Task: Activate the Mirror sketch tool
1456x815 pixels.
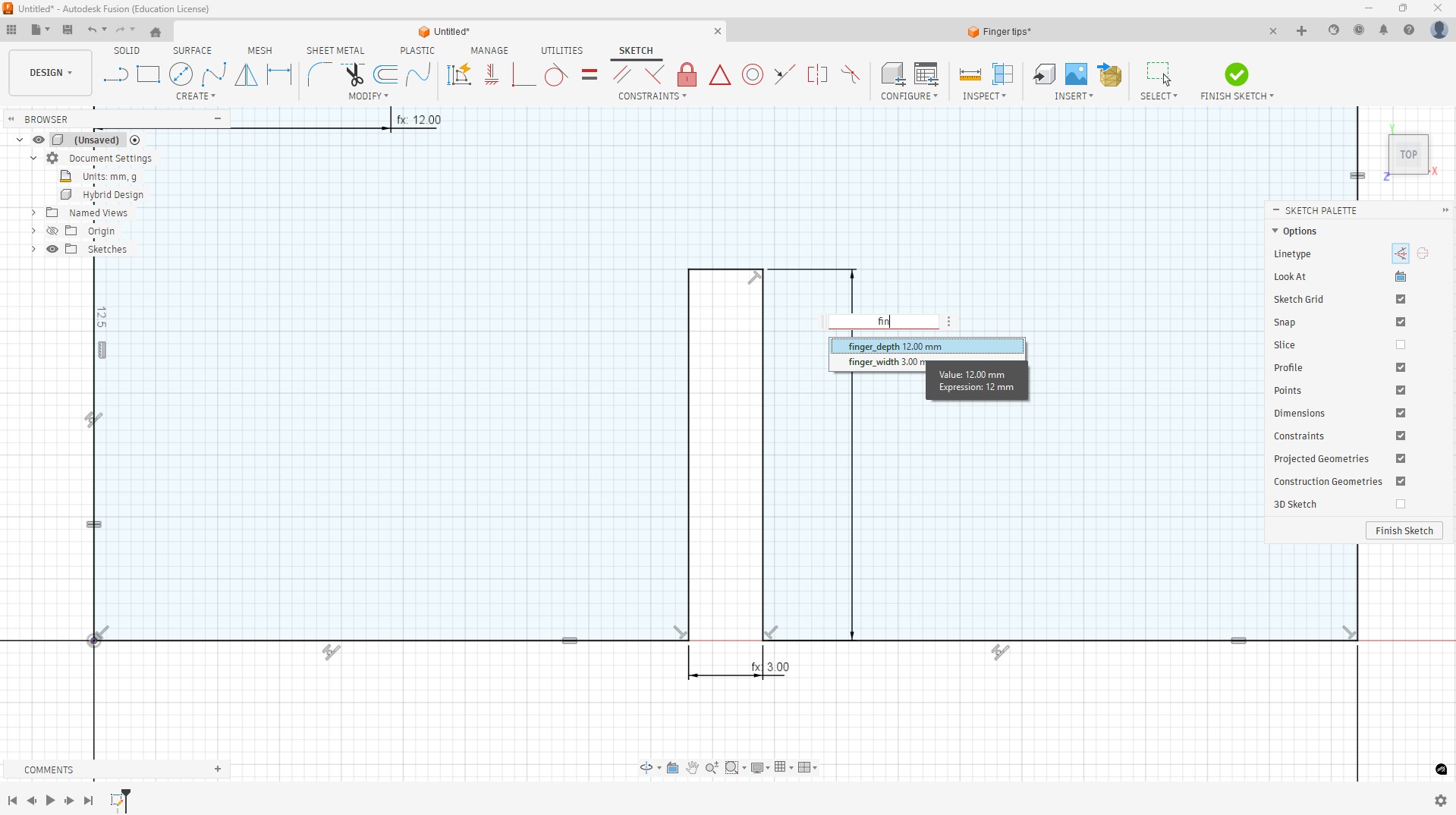Action: point(246,74)
